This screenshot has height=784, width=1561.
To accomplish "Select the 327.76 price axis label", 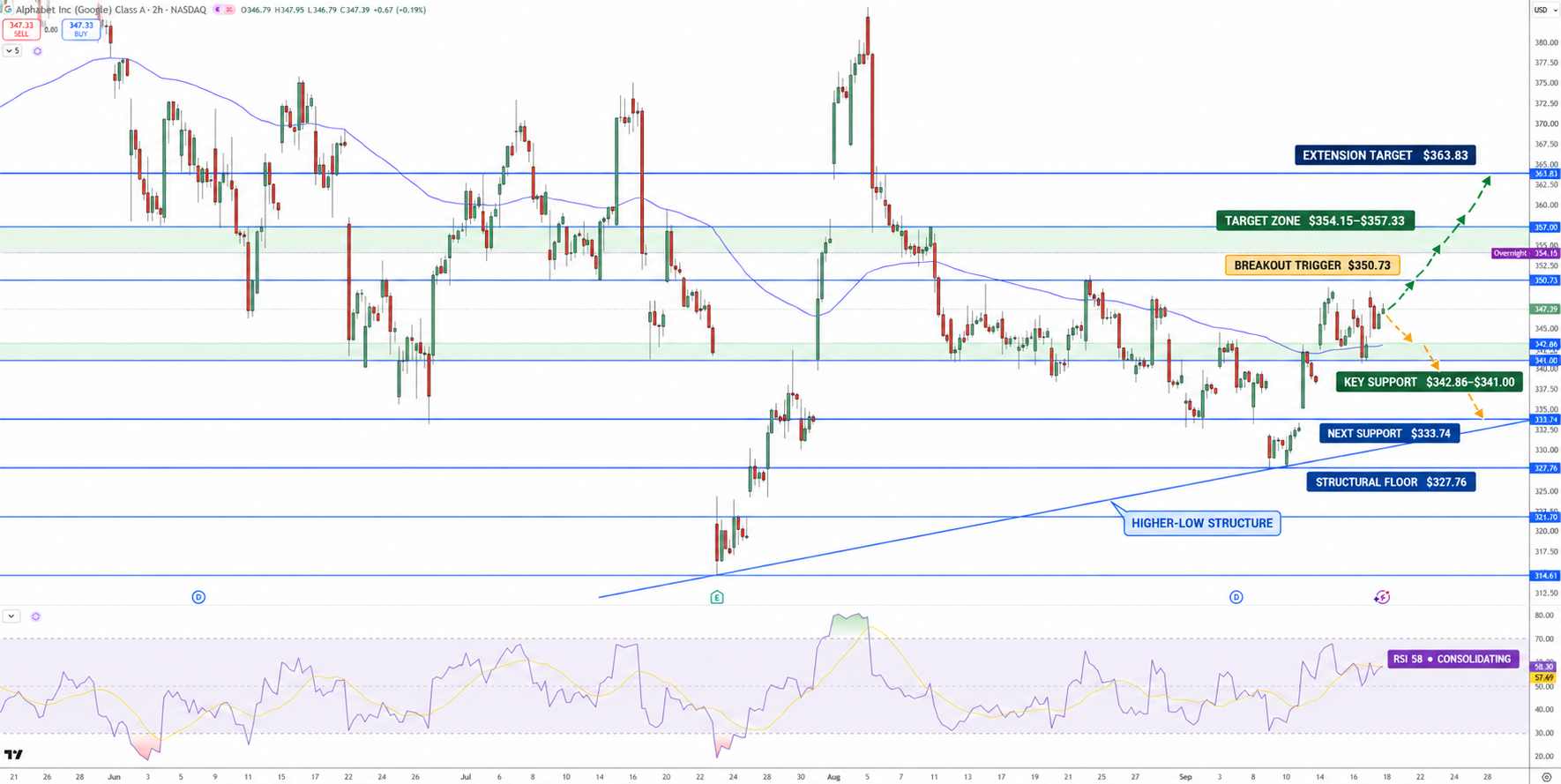I will 1545,468.
